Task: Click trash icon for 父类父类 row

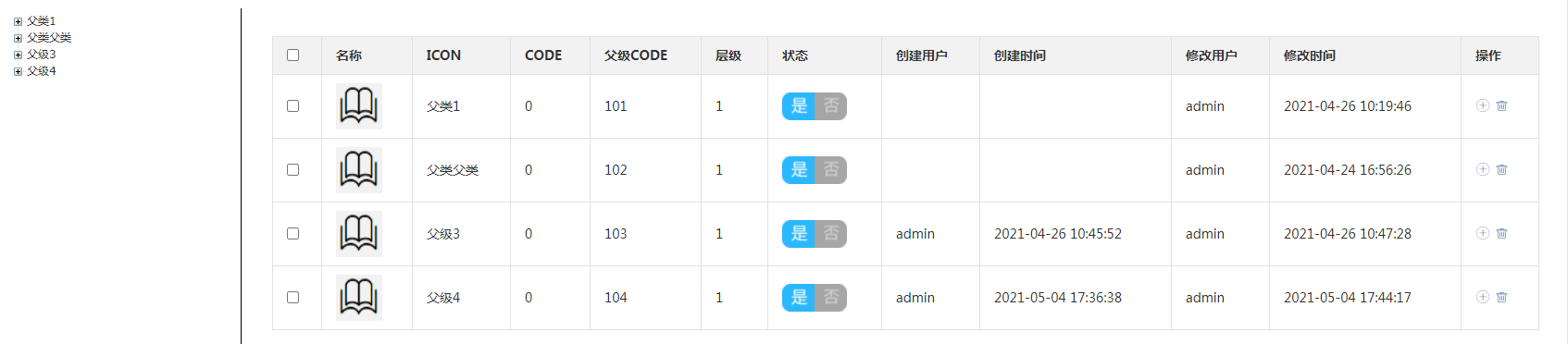Action: (1501, 169)
